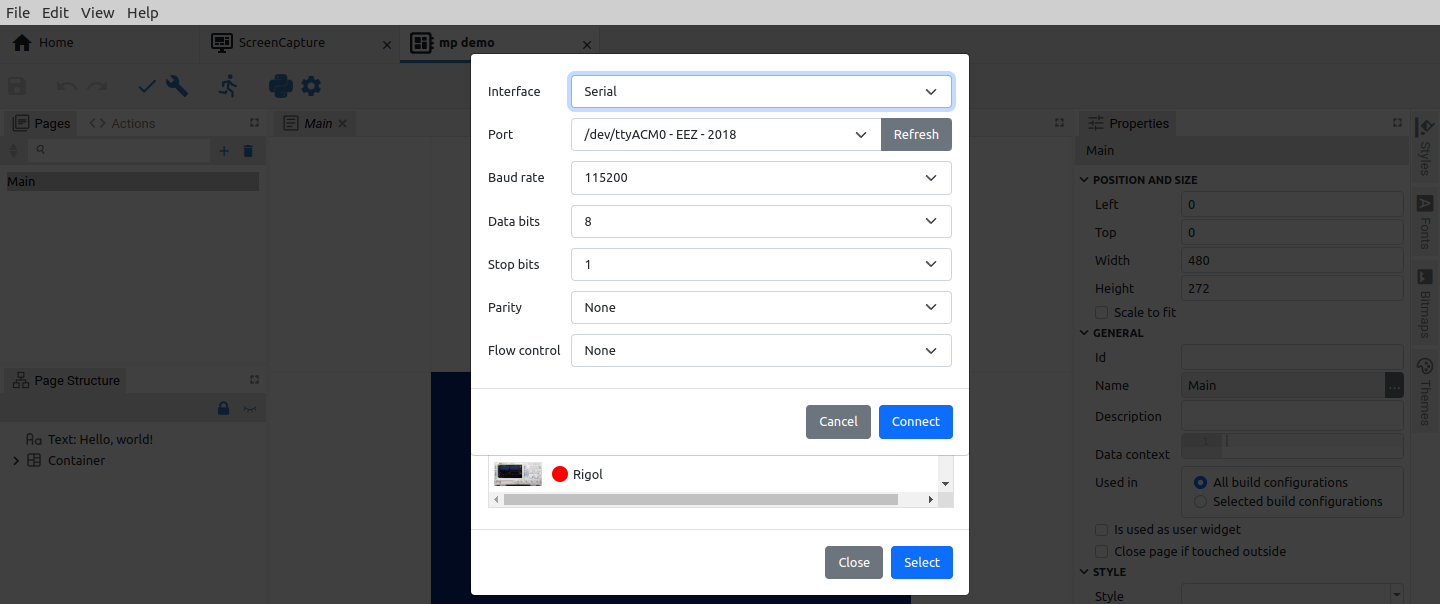Expand the Container tree item
This screenshot has width=1440, height=604.
click(16, 461)
